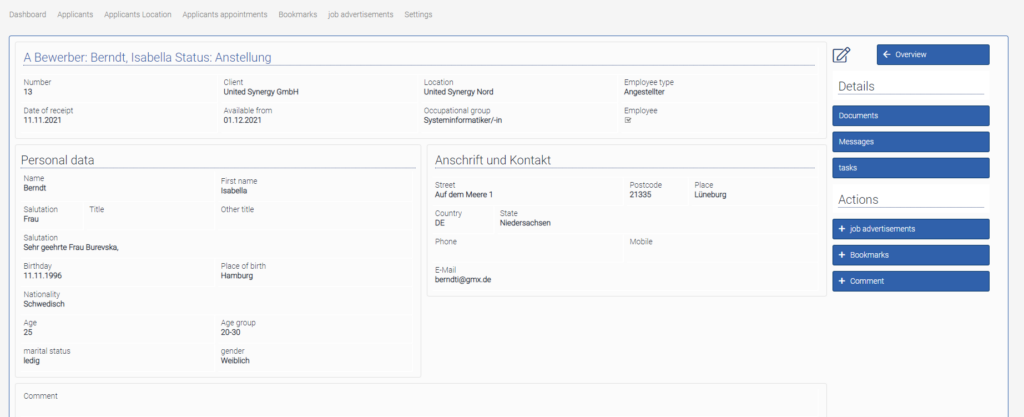Open the Settings menu item

419,15
